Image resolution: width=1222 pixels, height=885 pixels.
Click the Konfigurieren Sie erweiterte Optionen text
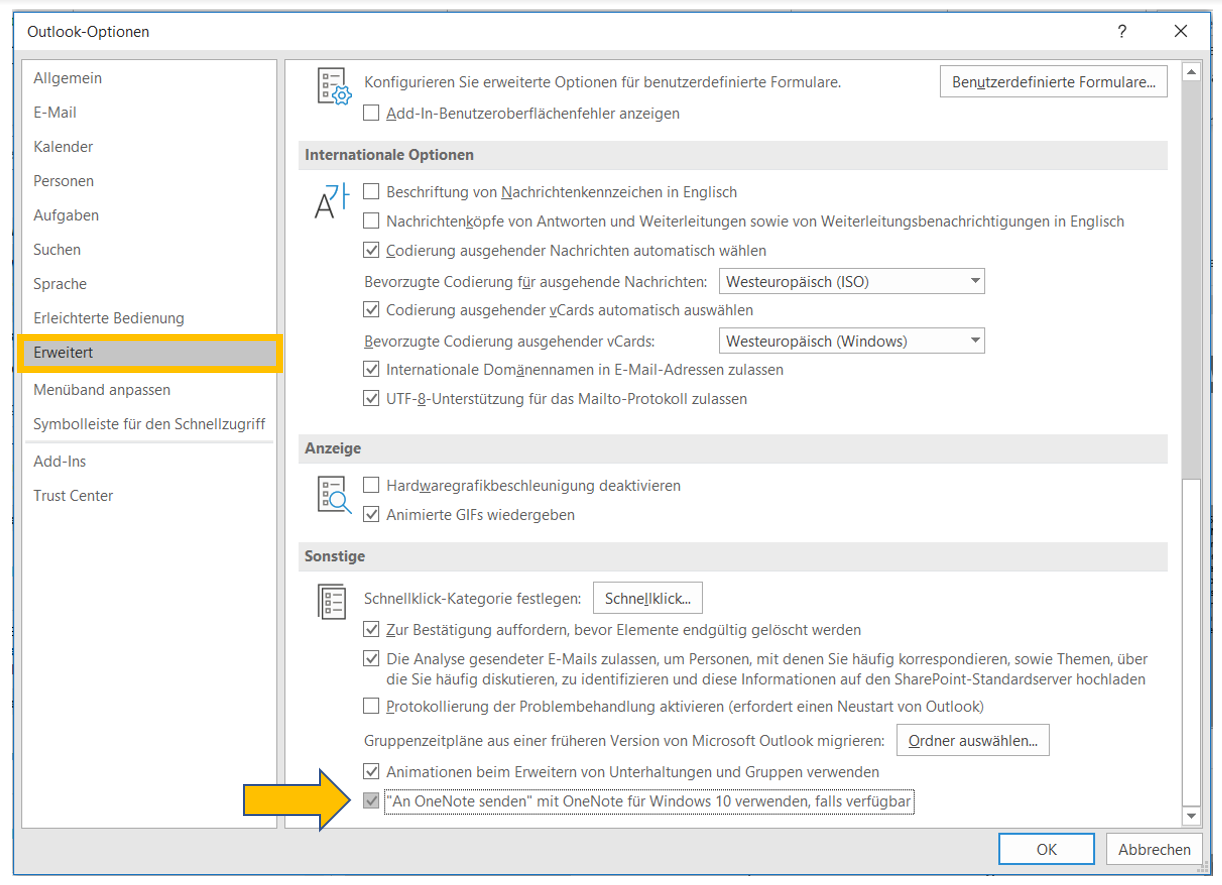(602, 82)
